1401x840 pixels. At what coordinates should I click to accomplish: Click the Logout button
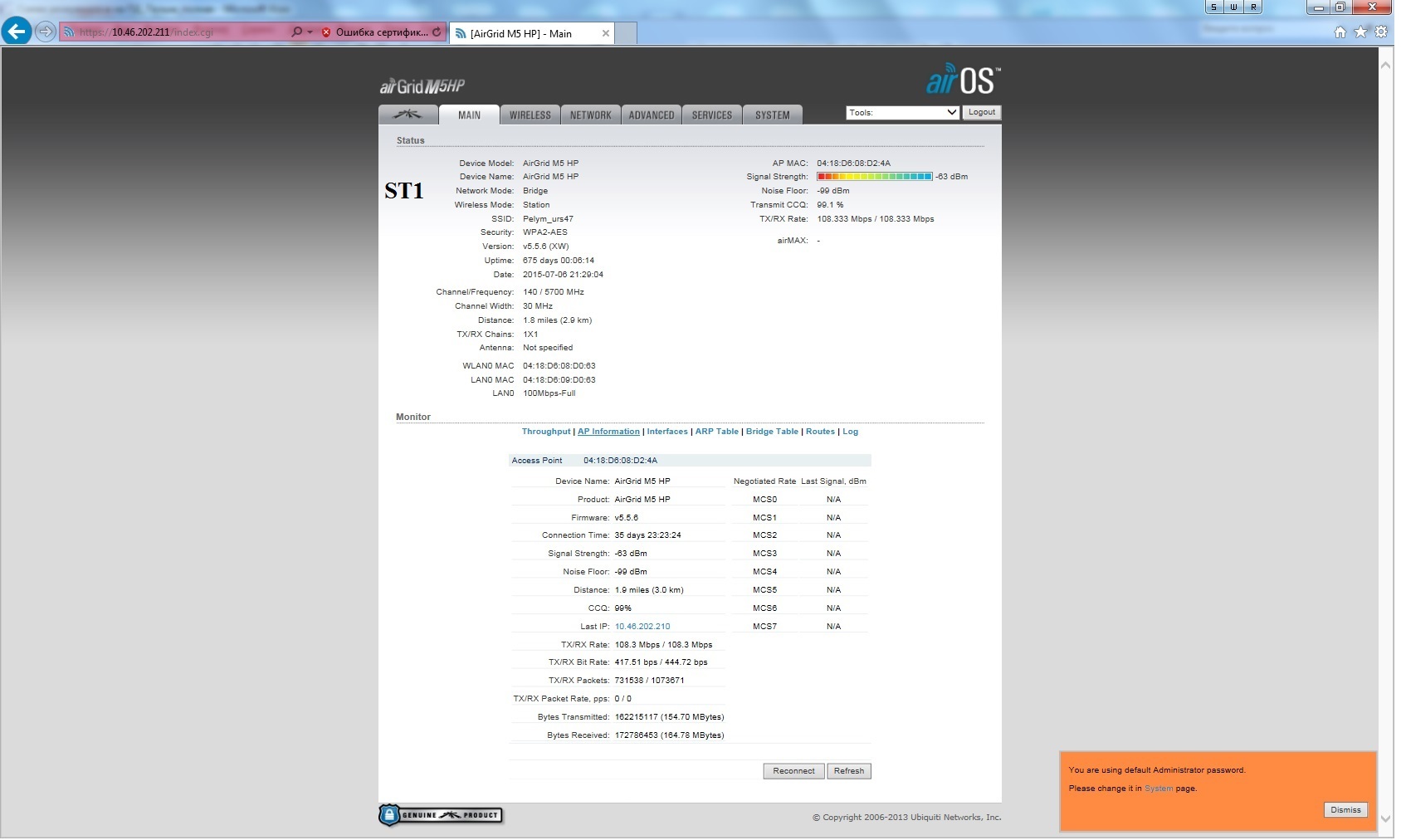pyautogui.click(x=982, y=112)
